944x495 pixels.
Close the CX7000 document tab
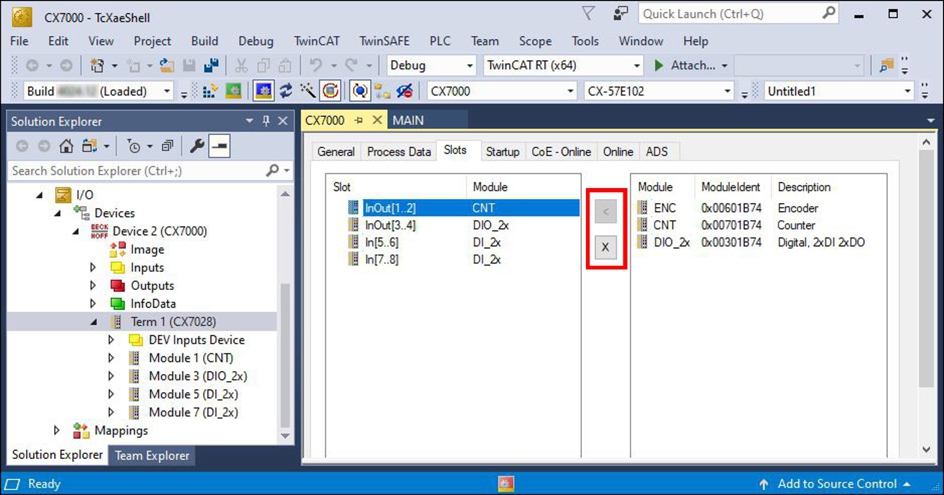point(377,120)
